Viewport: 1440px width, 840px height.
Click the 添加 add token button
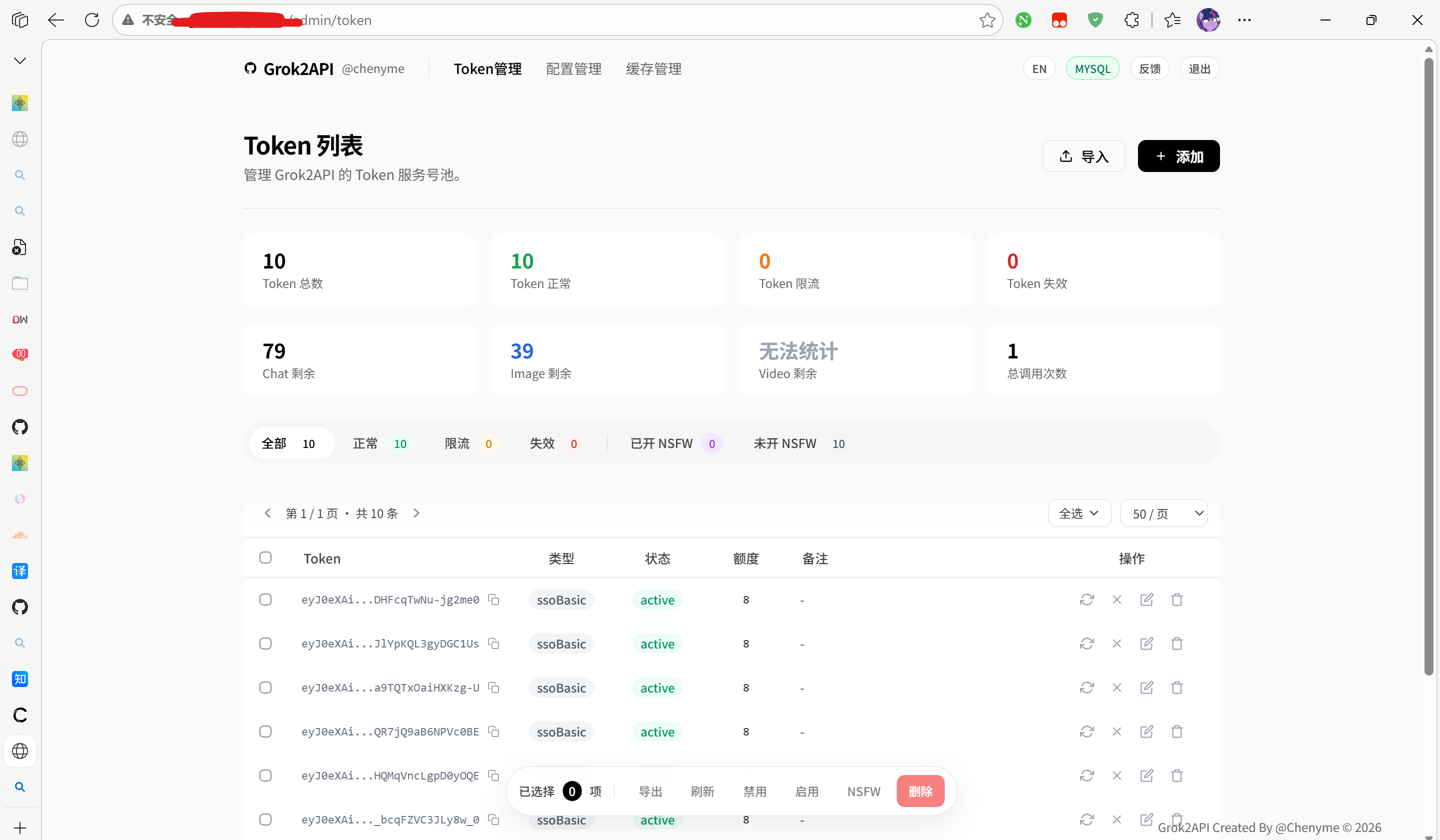click(1178, 156)
